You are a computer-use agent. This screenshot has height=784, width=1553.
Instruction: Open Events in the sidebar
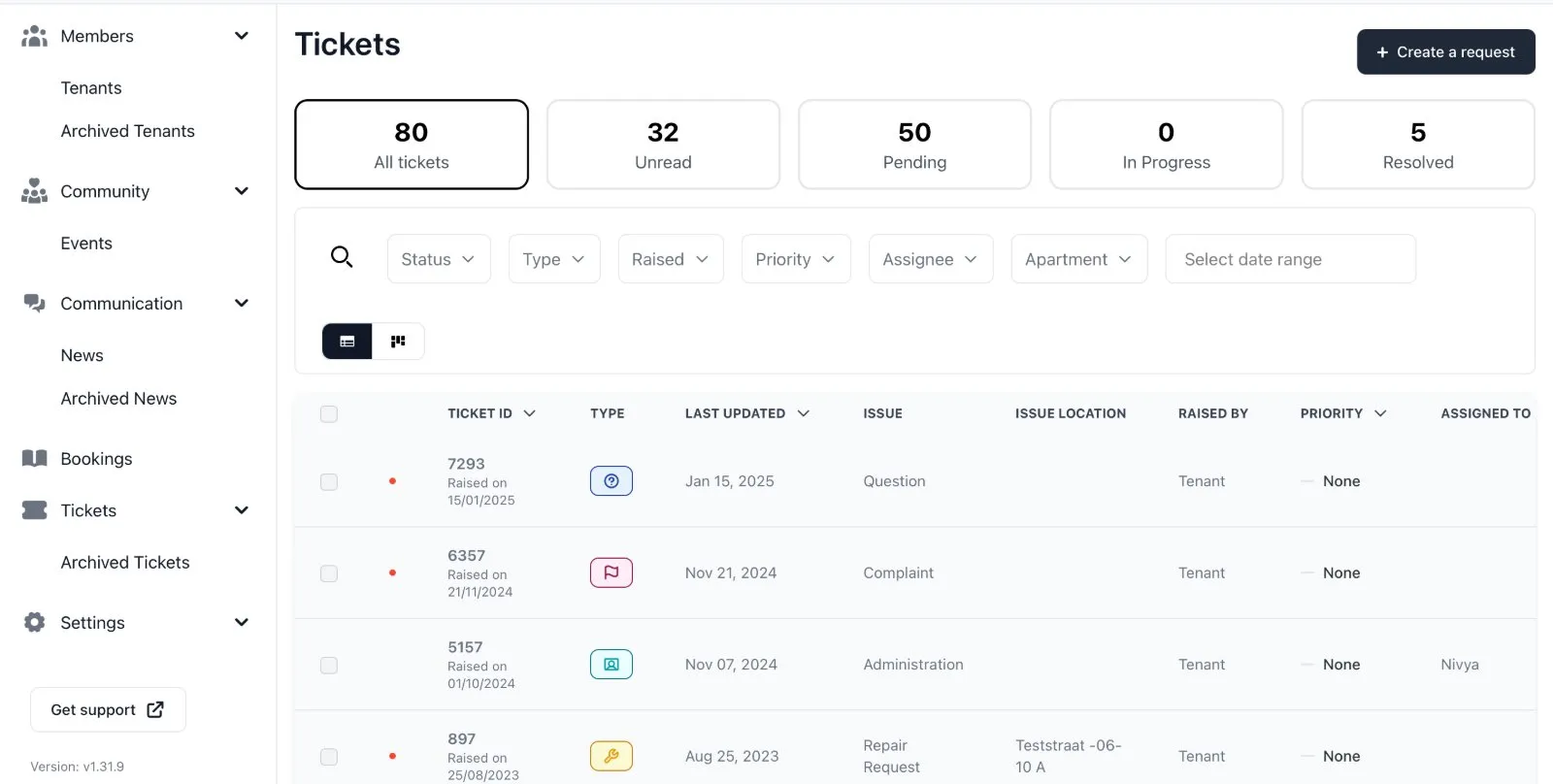click(86, 244)
